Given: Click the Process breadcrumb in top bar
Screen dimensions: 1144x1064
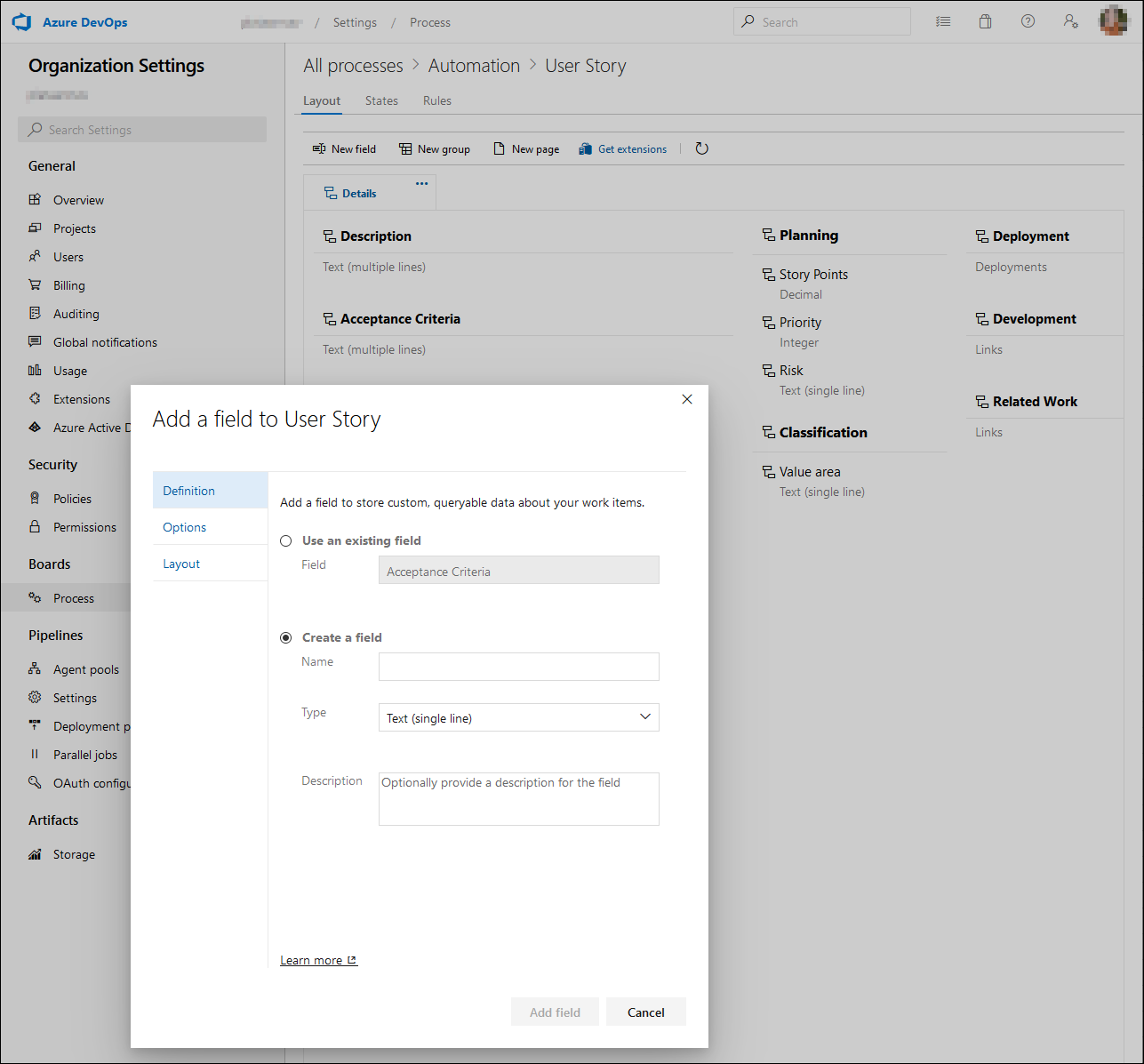Looking at the screenshot, I should click(x=430, y=22).
